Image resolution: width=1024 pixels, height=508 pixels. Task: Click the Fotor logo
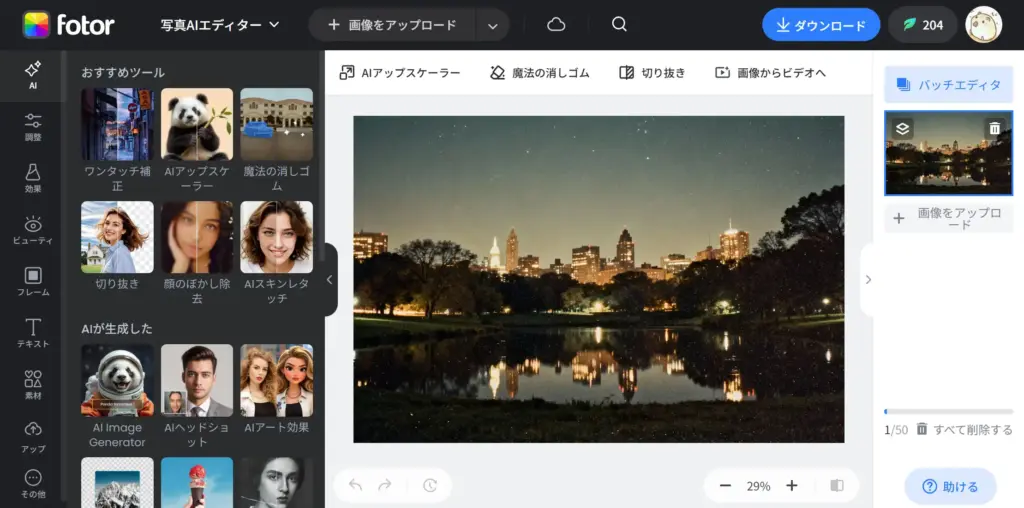(x=69, y=25)
